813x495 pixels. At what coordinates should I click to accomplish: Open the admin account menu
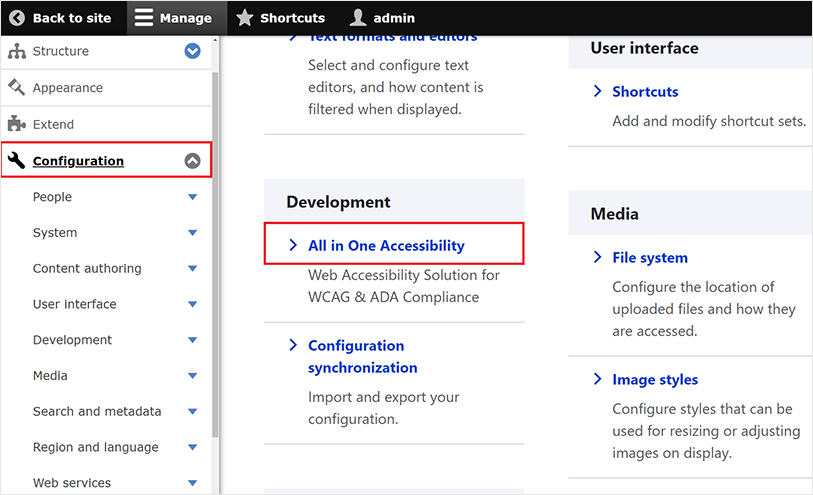tap(382, 18)
